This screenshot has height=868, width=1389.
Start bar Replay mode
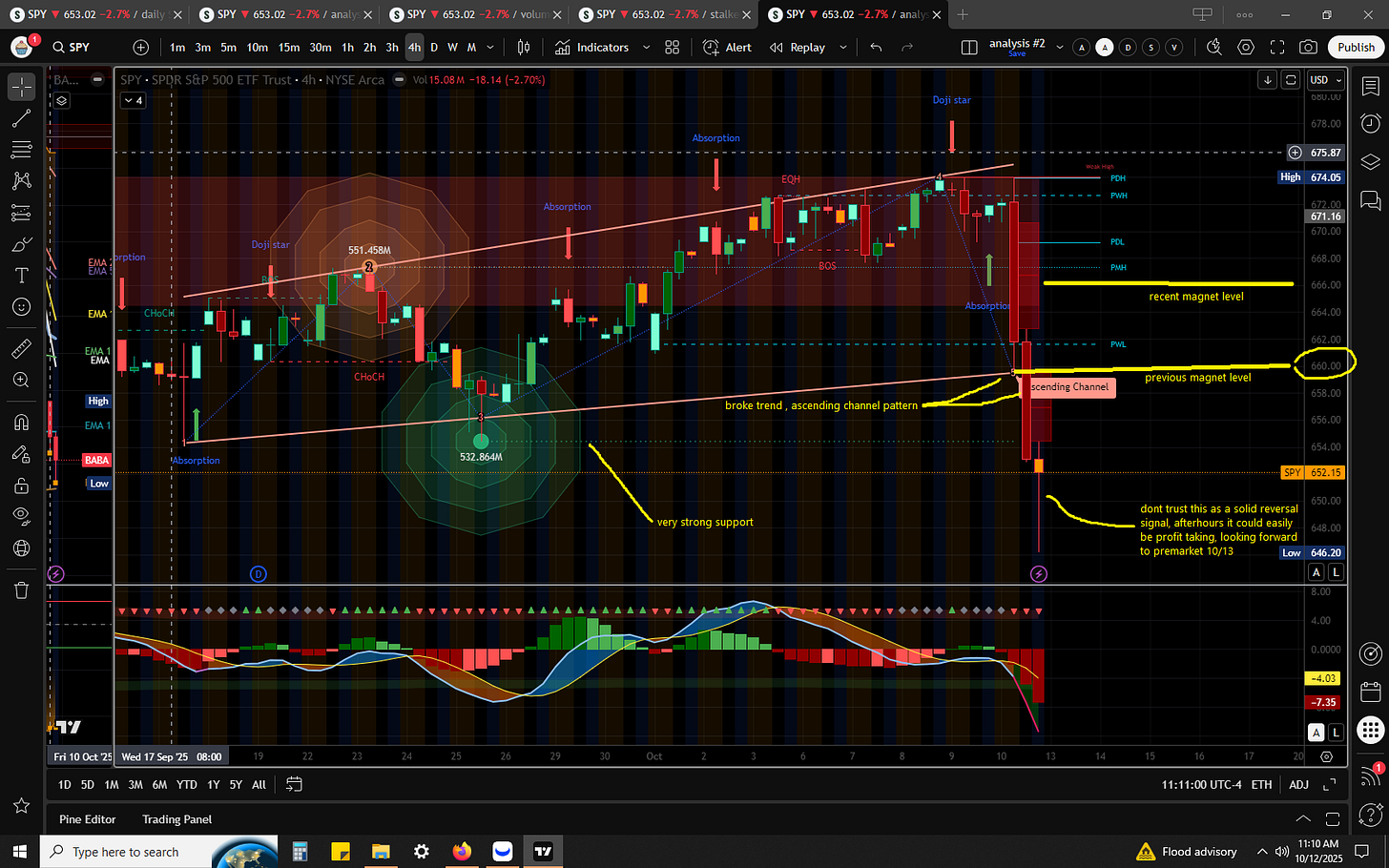(798, 47)
